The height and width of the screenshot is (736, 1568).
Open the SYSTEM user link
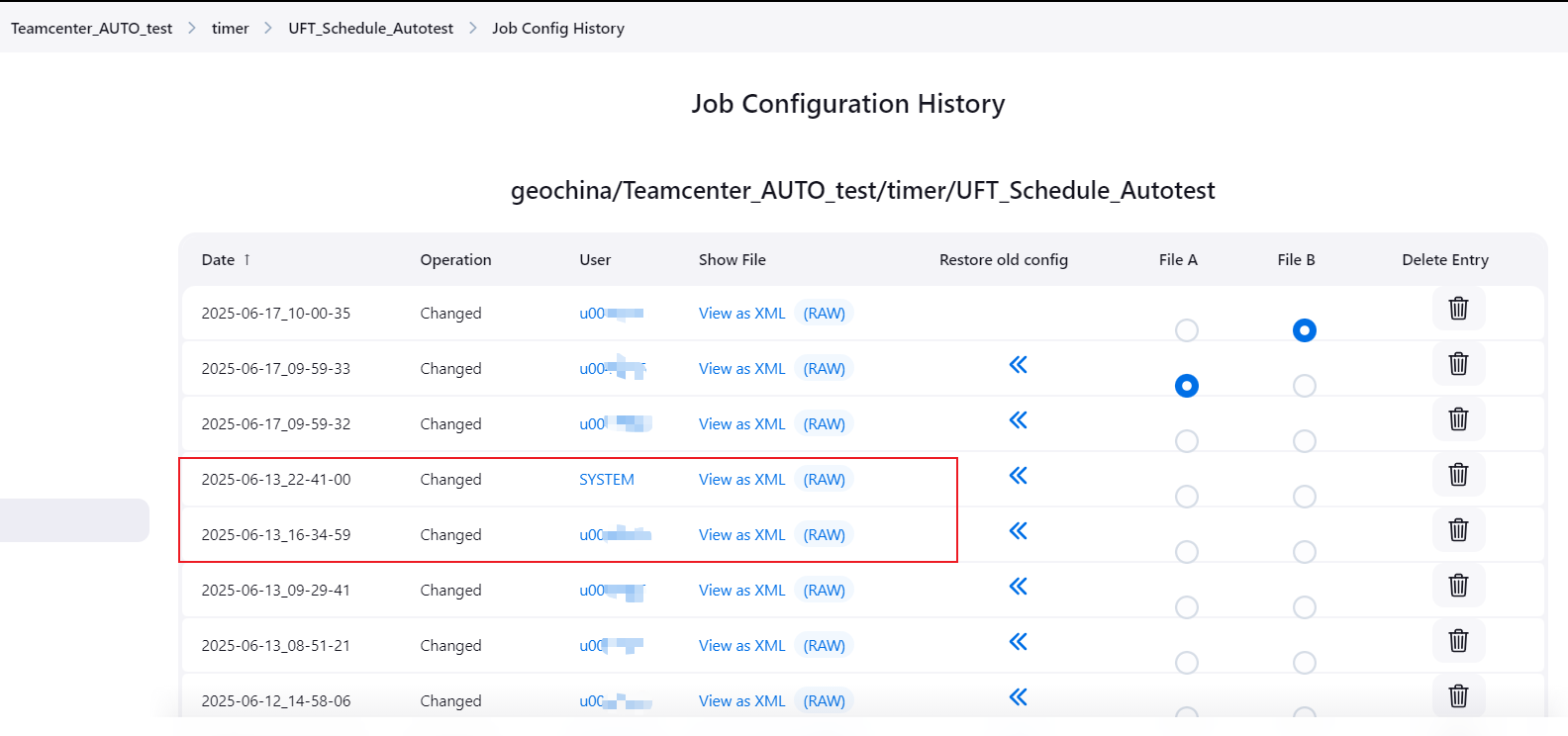click(606, 480)
